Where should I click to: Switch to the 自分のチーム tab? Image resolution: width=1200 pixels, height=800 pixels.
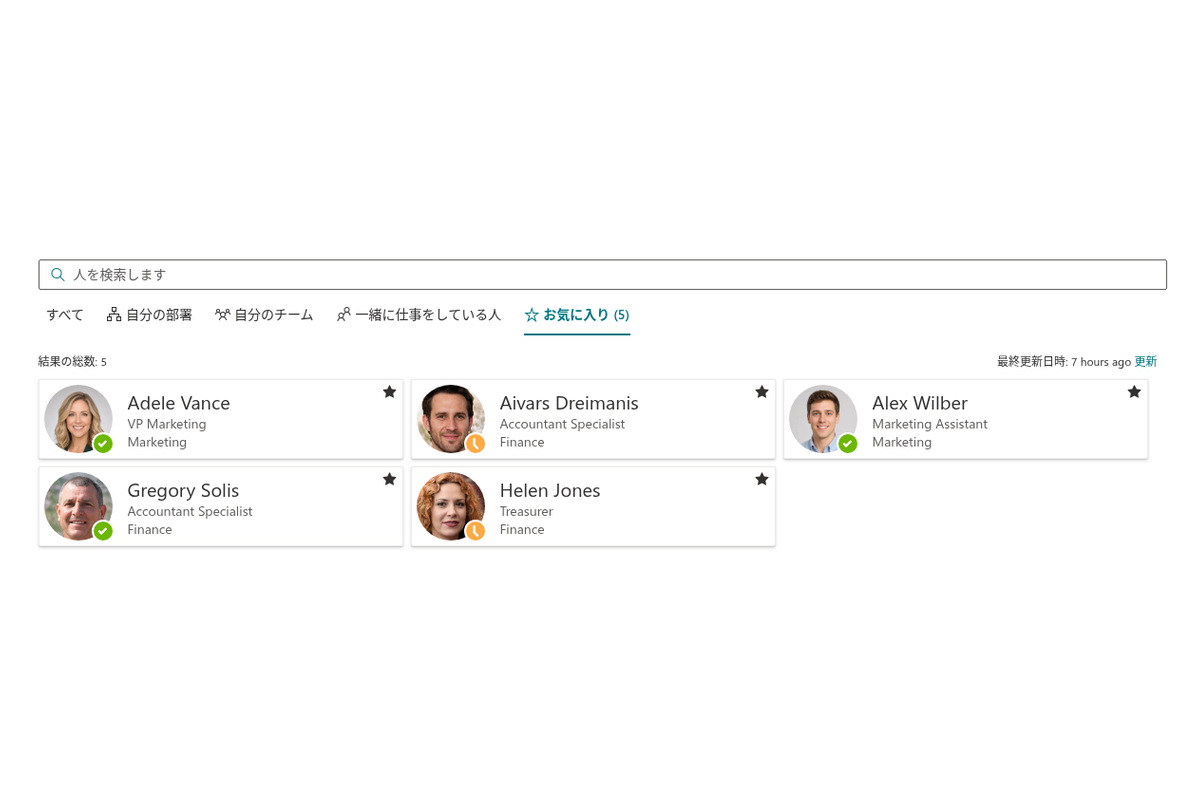pos(264,315)
